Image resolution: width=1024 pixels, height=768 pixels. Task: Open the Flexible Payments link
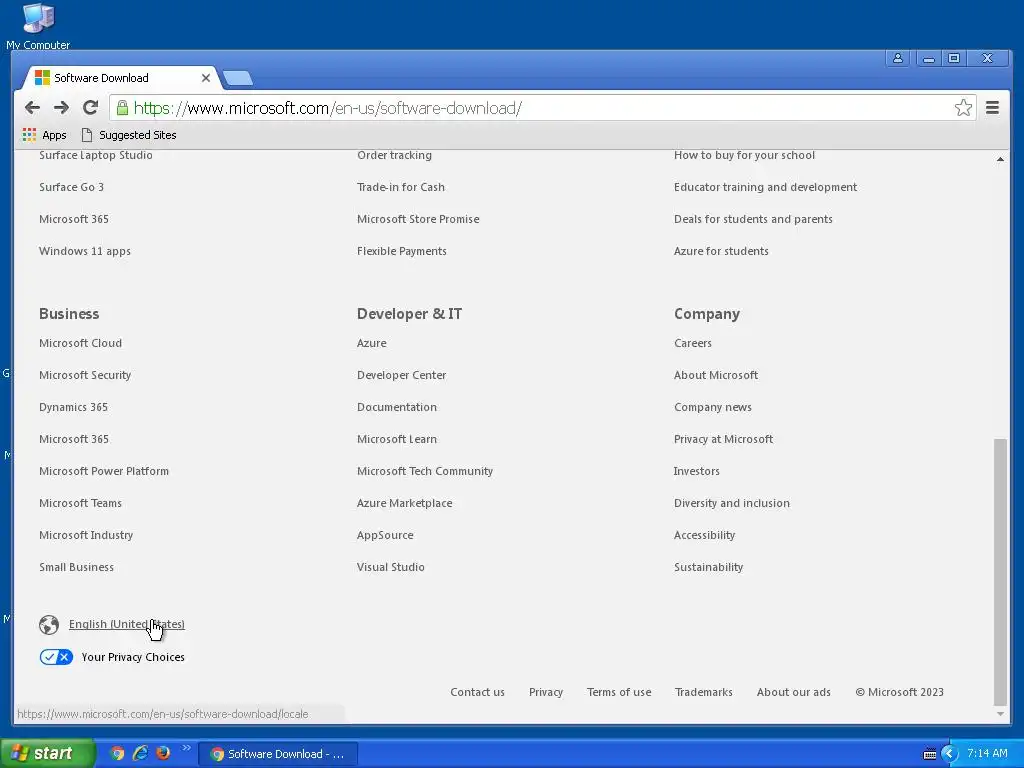tap(402, 251)
